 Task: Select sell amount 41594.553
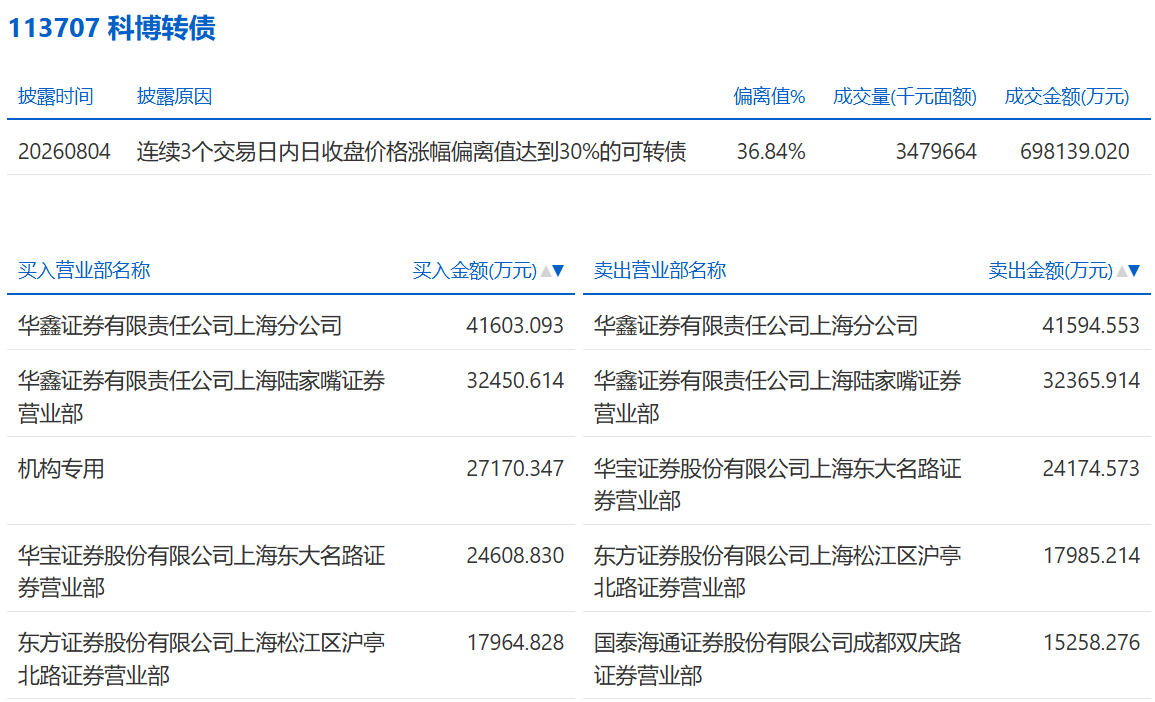click(1091, 325)
